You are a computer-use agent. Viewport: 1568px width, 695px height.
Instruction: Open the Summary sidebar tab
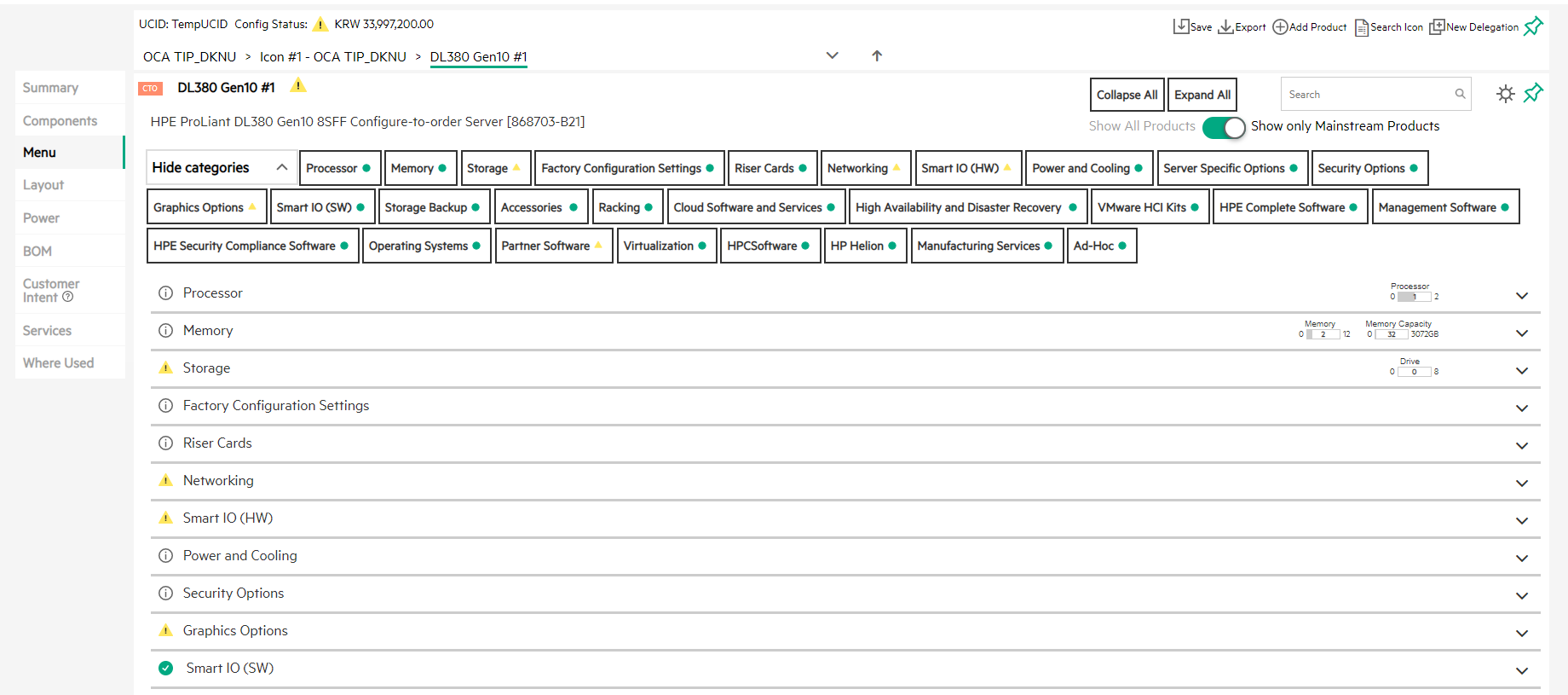[x=70, y=87]
